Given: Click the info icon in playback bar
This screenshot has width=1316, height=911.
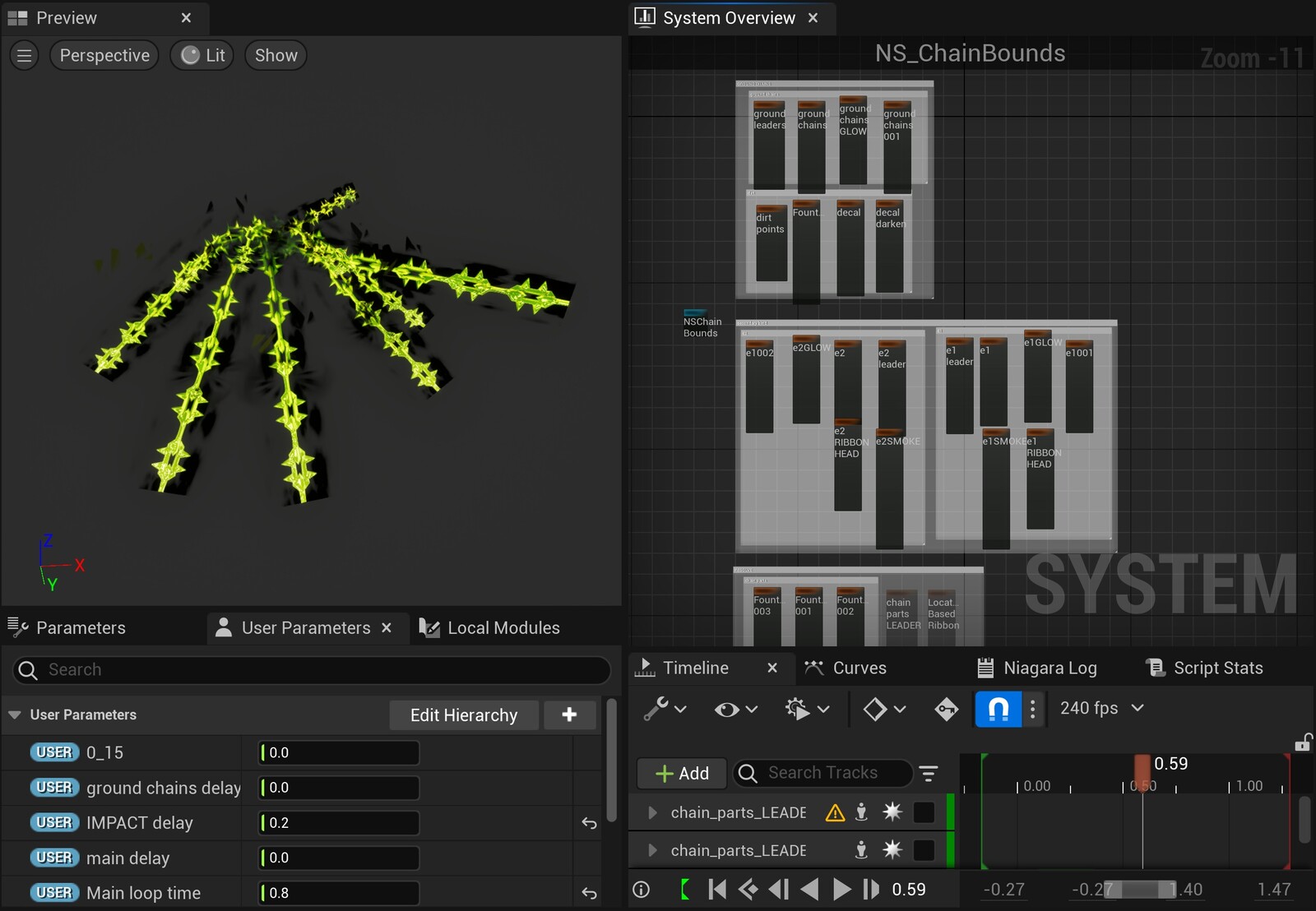Looking at the screenshot, I should (642, 890).
